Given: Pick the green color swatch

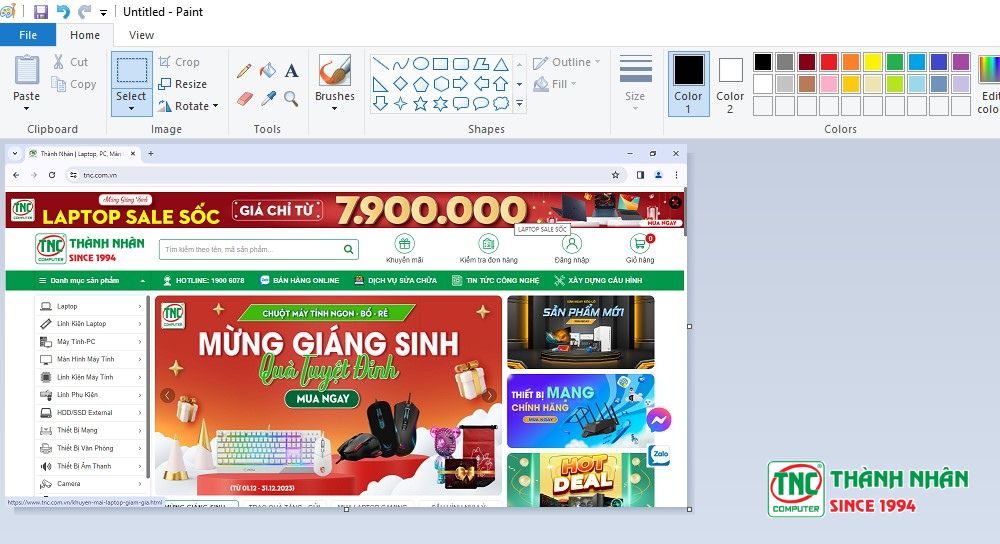Looking at the screenshot, I should [895, 62].
